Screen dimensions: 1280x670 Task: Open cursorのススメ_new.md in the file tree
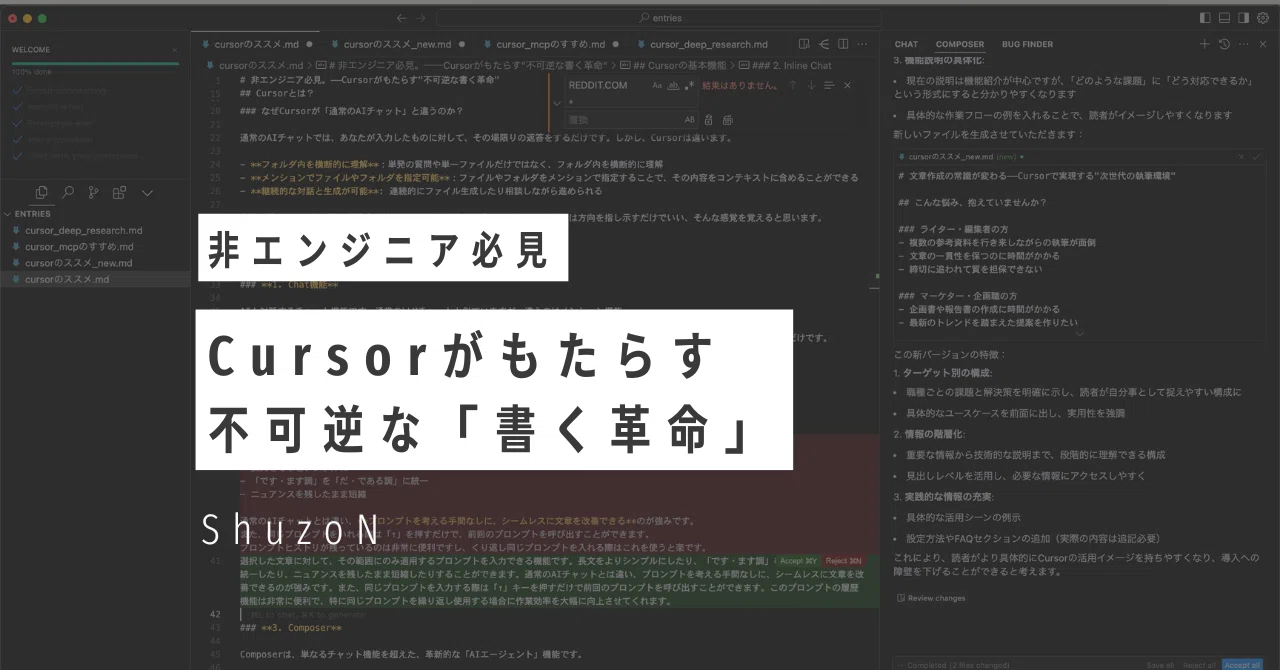point(95,263)
